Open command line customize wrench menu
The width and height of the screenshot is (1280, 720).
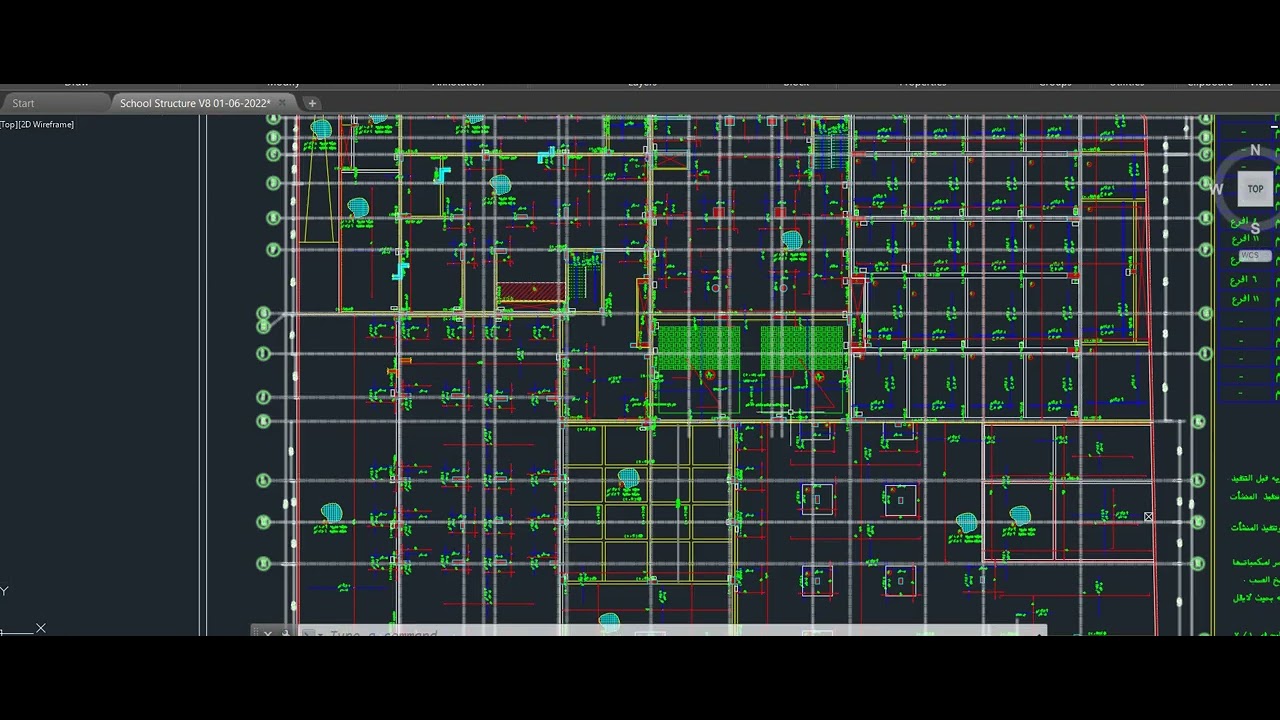click(x=286, y=634)
